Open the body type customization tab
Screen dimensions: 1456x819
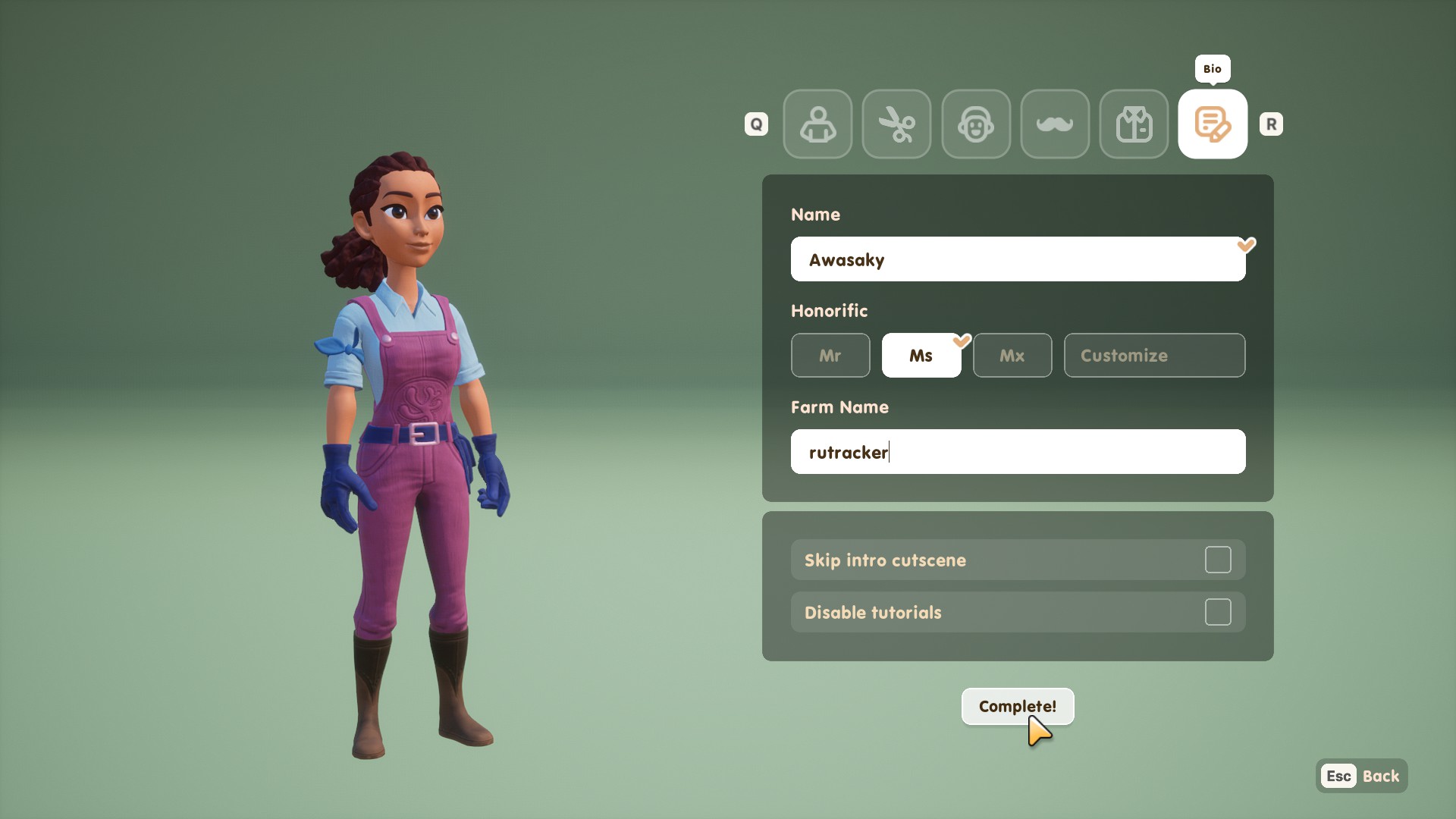tap(817, 124)
